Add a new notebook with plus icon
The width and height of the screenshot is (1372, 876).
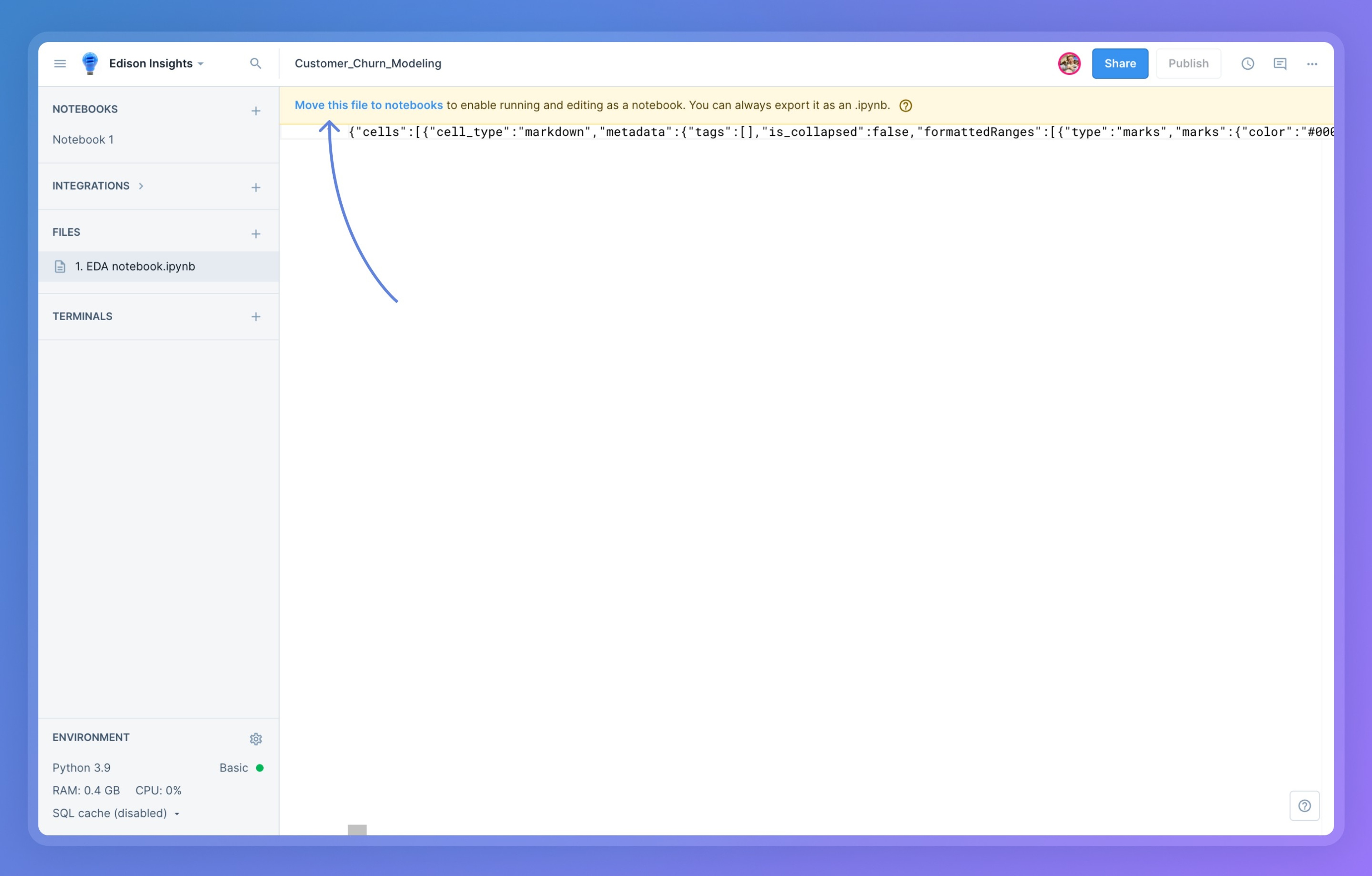(256, 110)
